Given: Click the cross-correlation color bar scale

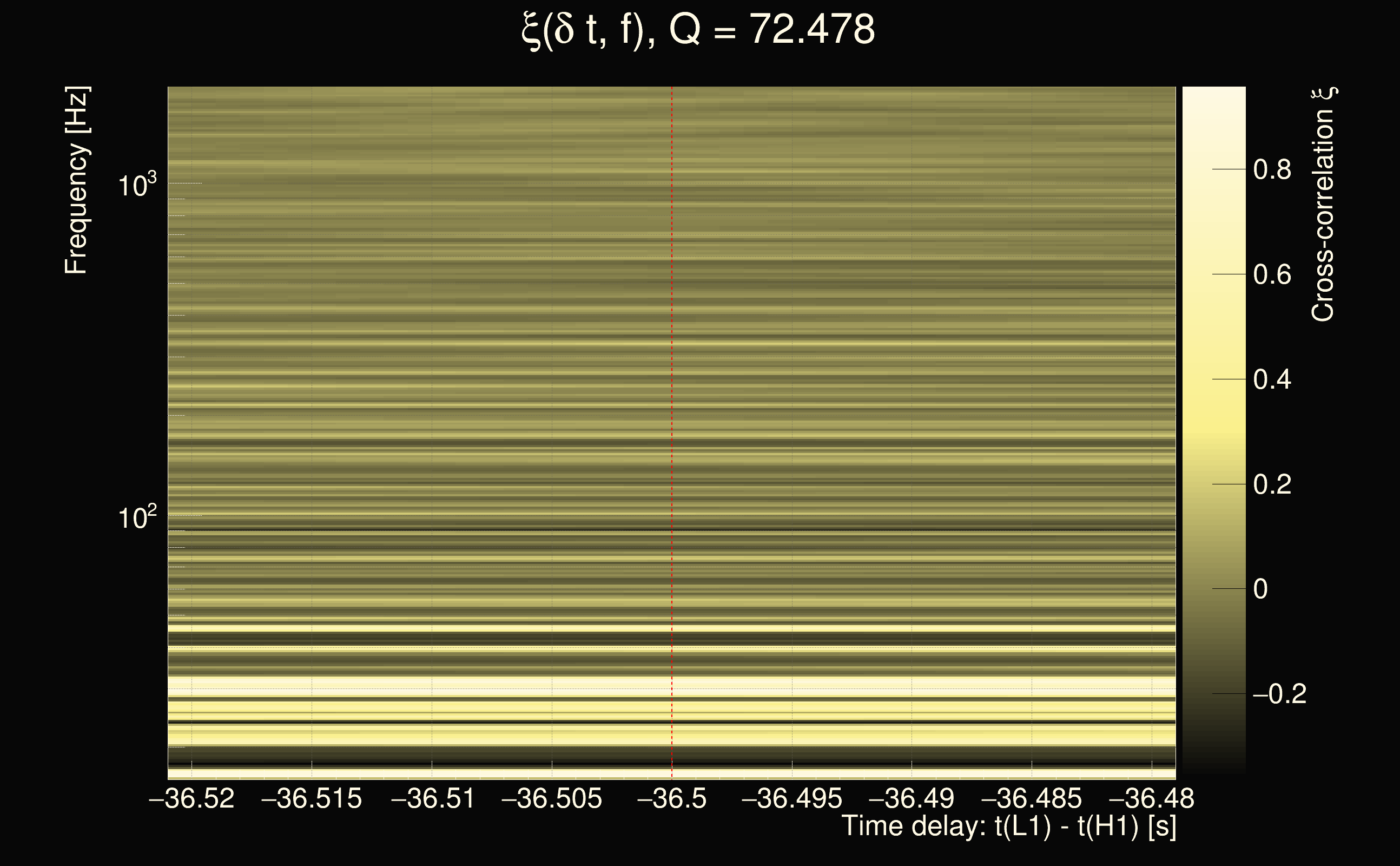Looking at the screenshot, I should tap(1214, 430).
